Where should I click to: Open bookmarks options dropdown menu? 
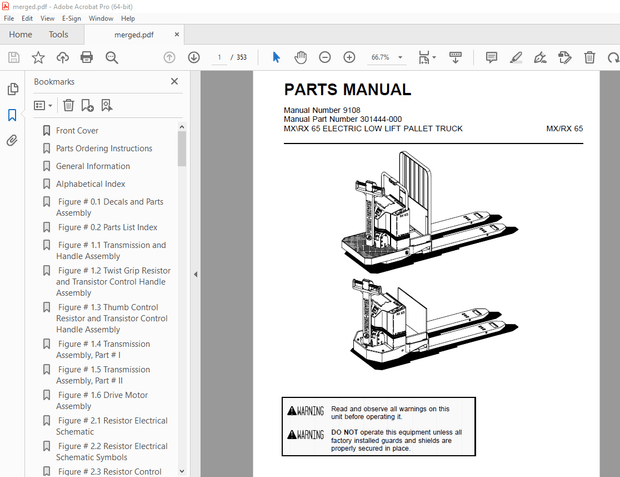pos(43,105)
